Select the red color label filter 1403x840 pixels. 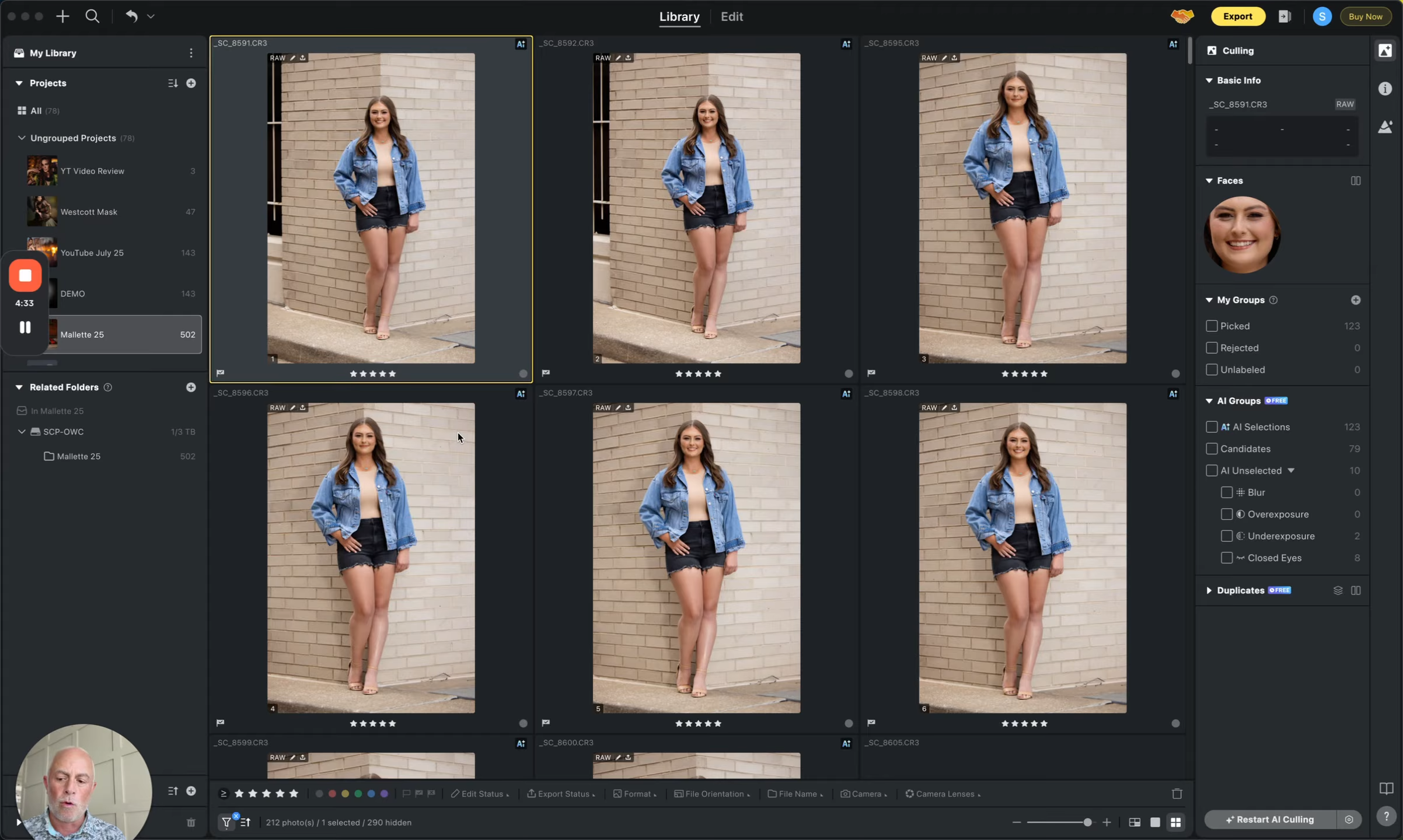coord(332,794)
